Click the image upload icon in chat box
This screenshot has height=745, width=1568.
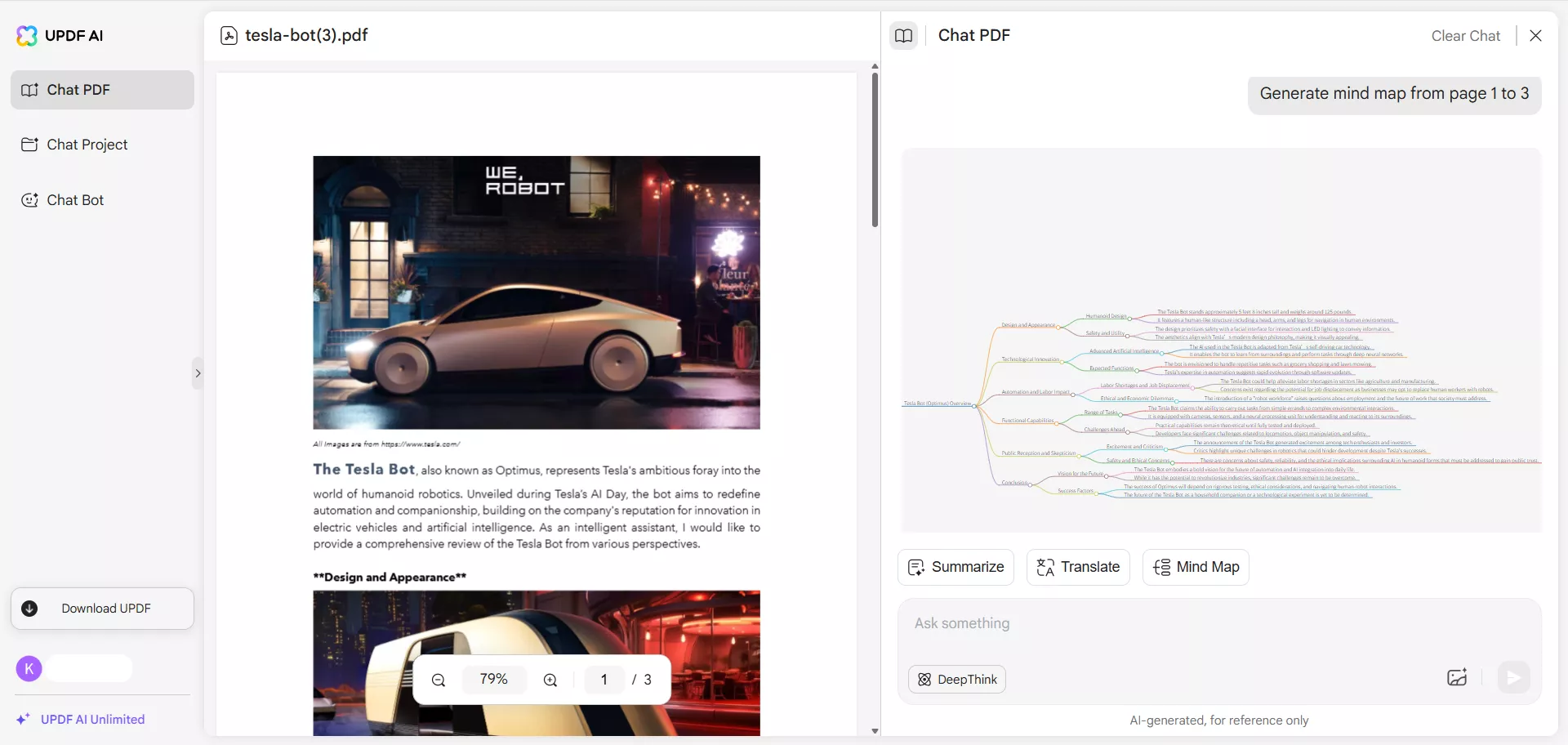(x=1457, y=678)
